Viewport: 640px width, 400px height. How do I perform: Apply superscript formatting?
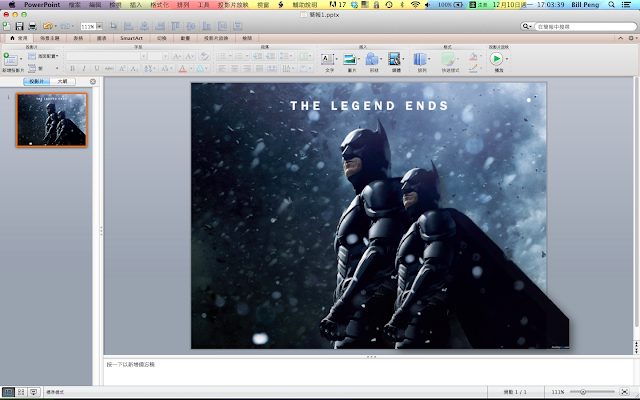(x=122, y=69)
